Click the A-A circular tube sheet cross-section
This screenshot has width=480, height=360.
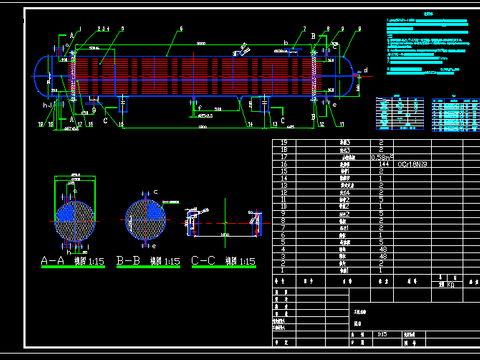point(75,221)
